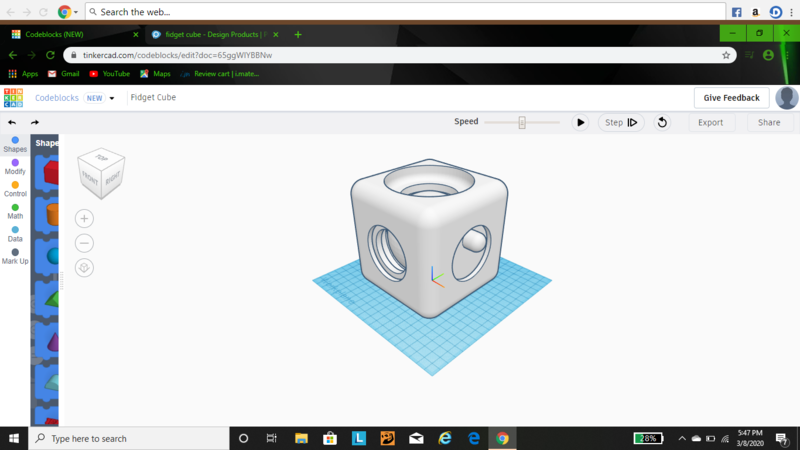Zoom in using the plus button

click(x=84, y=218)
